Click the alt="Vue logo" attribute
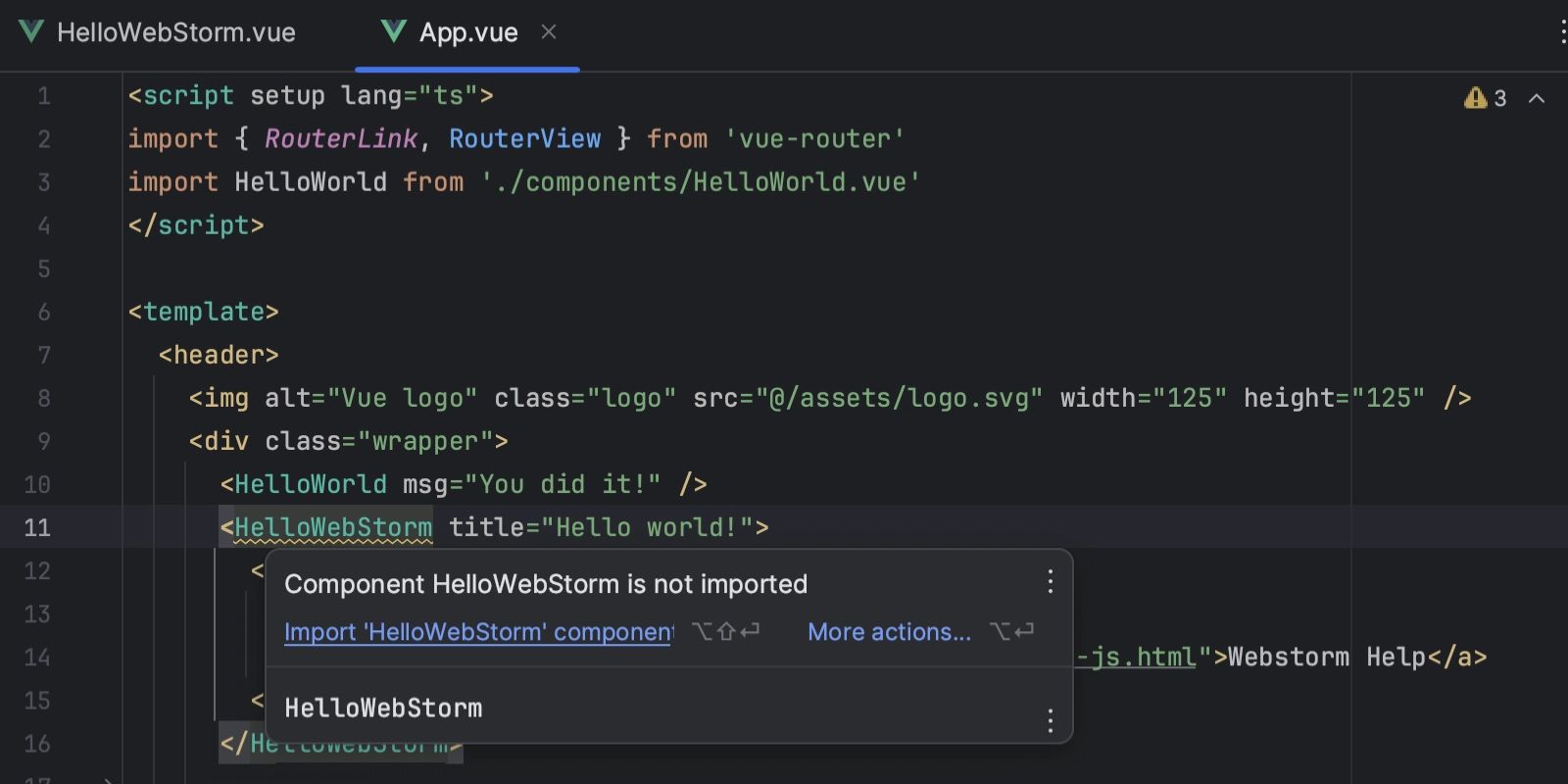Image resolution: width=1568 pixels, height=784 pixels. [371, 398]
